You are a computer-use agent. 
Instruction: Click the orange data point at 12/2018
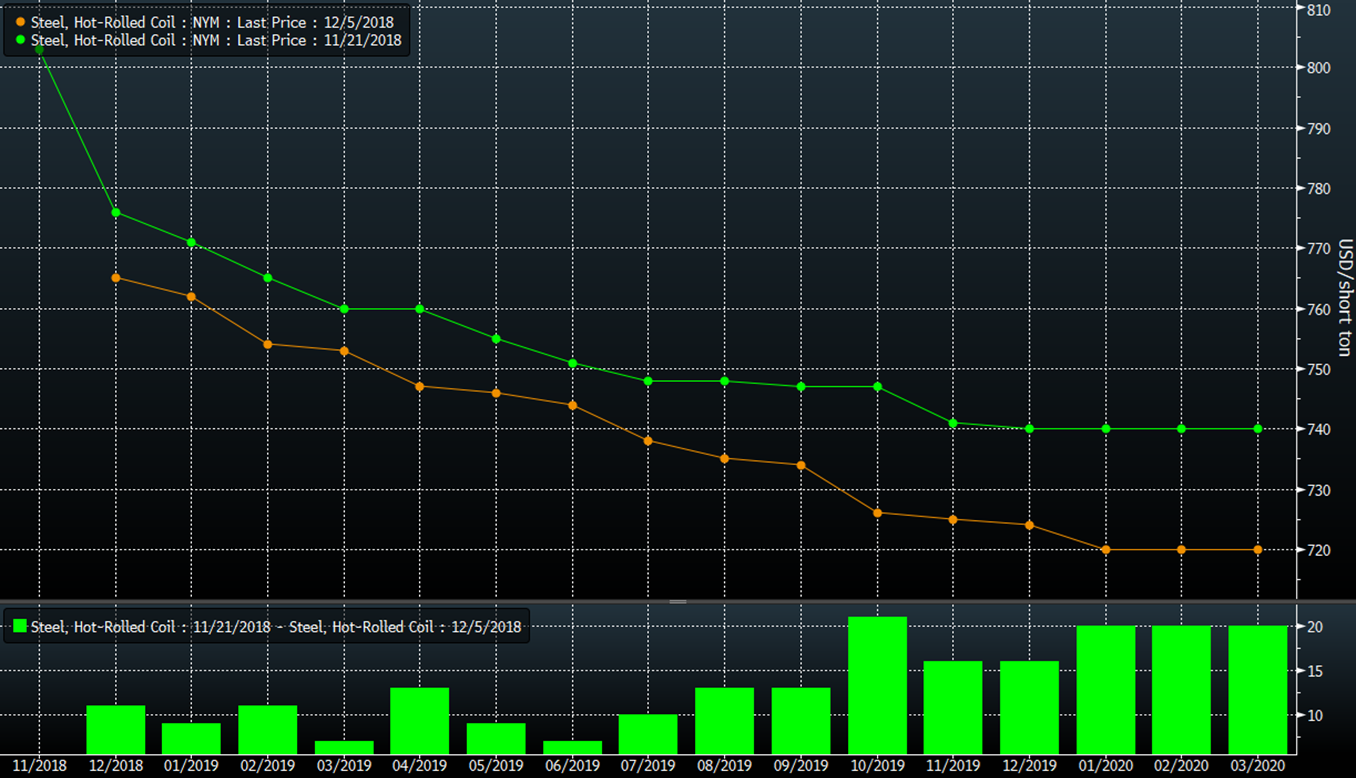tap(116, 278)
